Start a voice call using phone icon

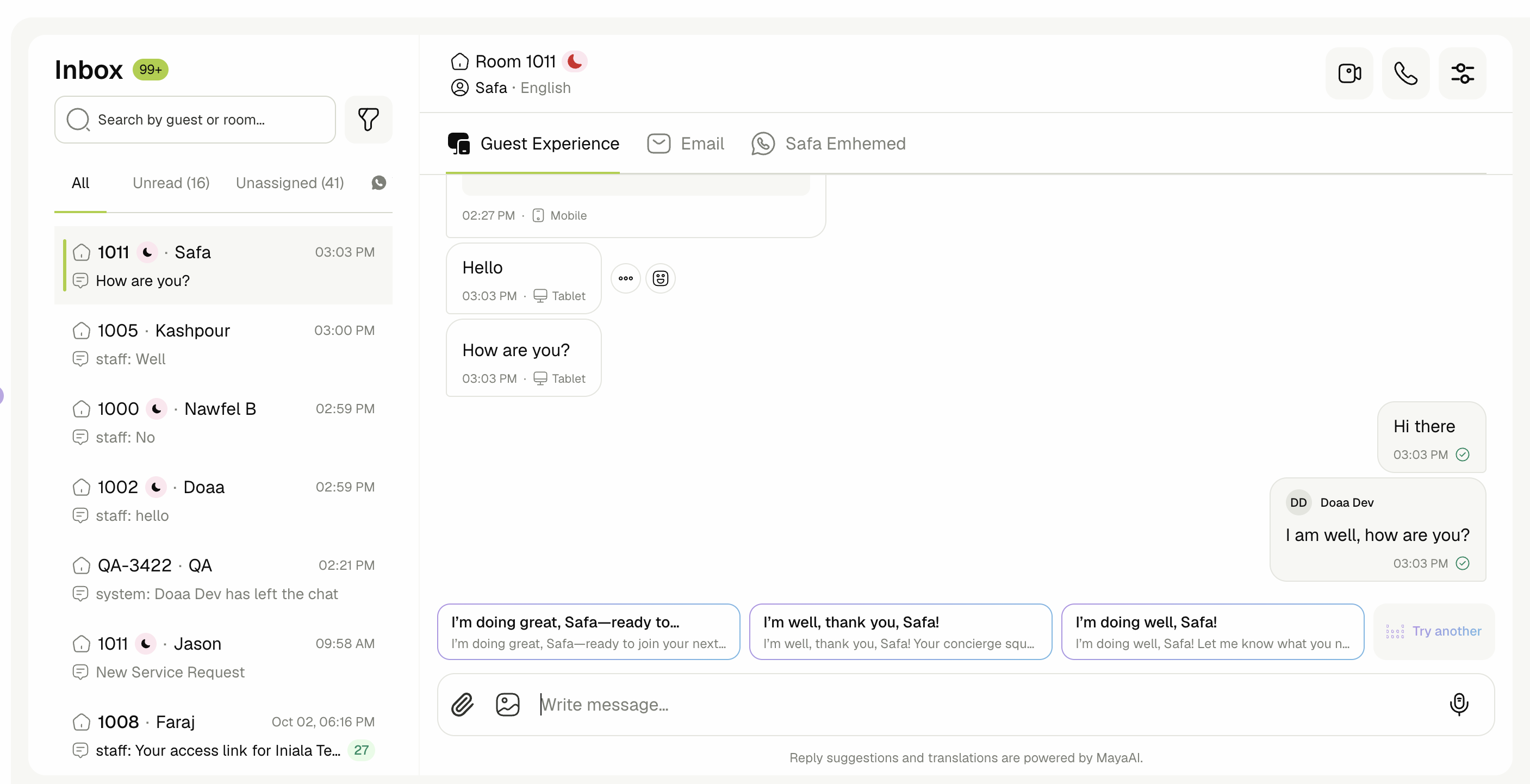(x=1405, y=73)
